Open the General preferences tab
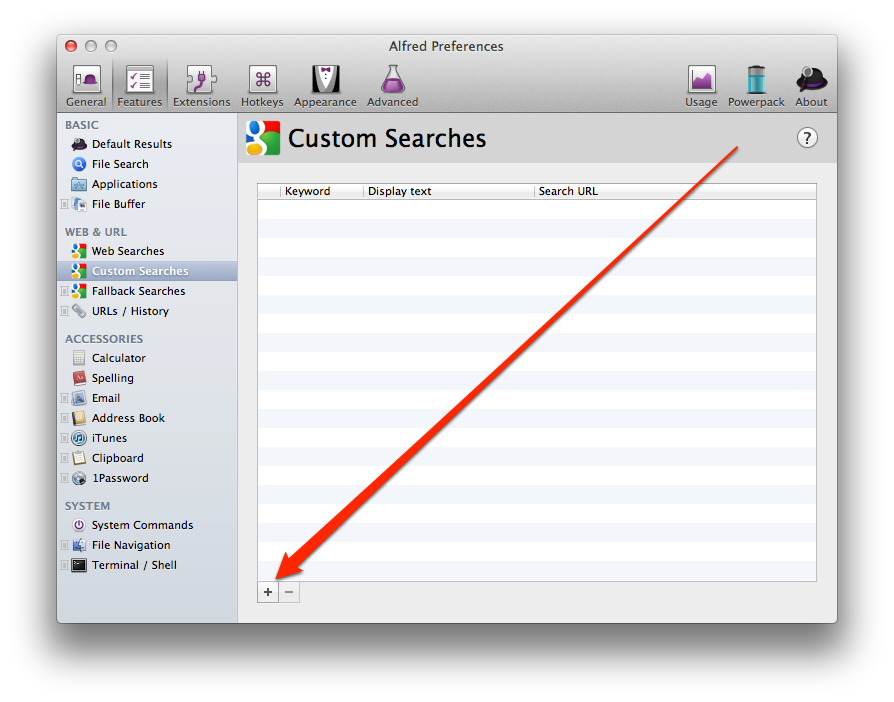The image size is (894, 702). pyautogui.click(x=86, y=86)
